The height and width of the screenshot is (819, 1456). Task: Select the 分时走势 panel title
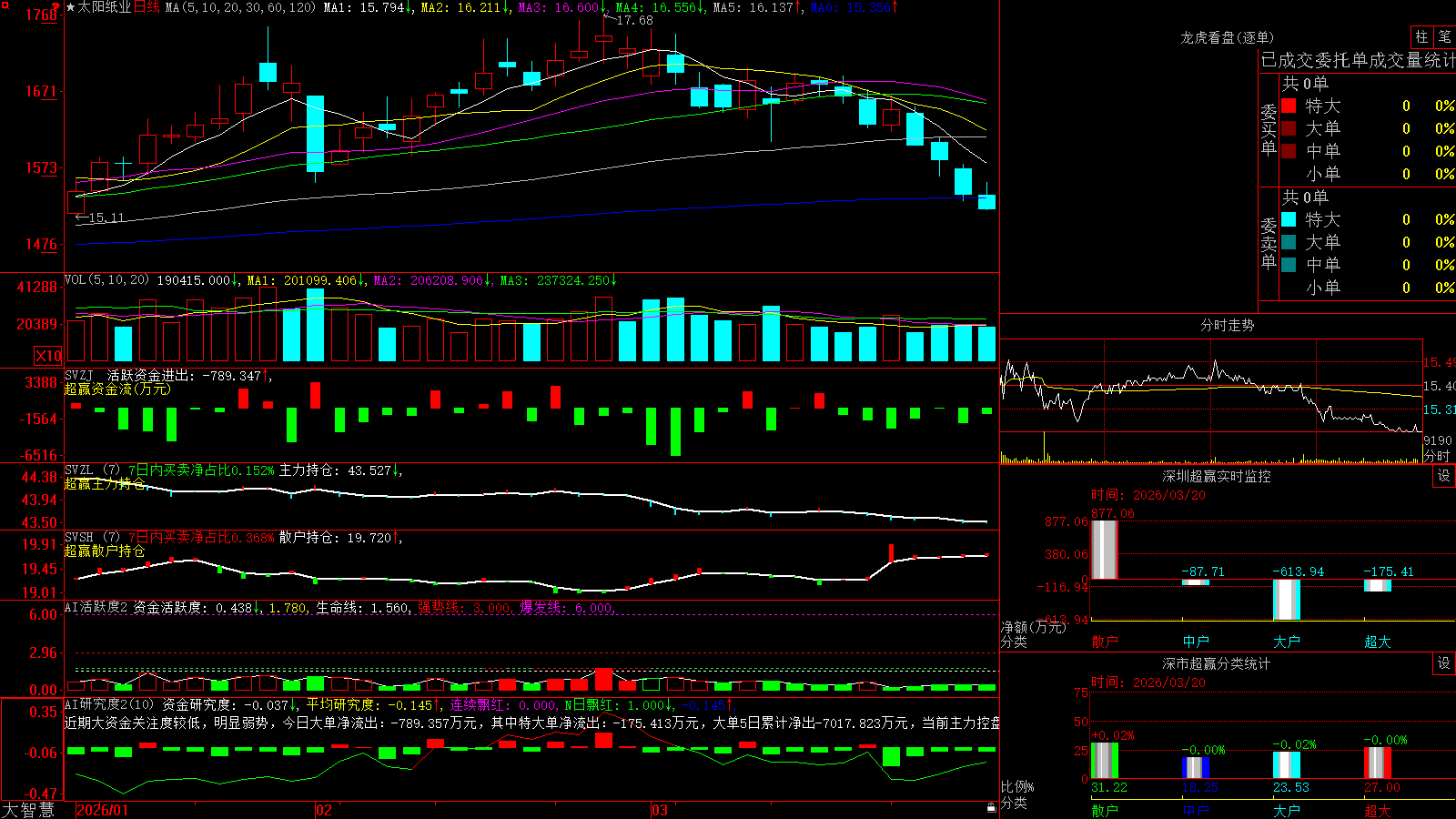click(1227, 325)
